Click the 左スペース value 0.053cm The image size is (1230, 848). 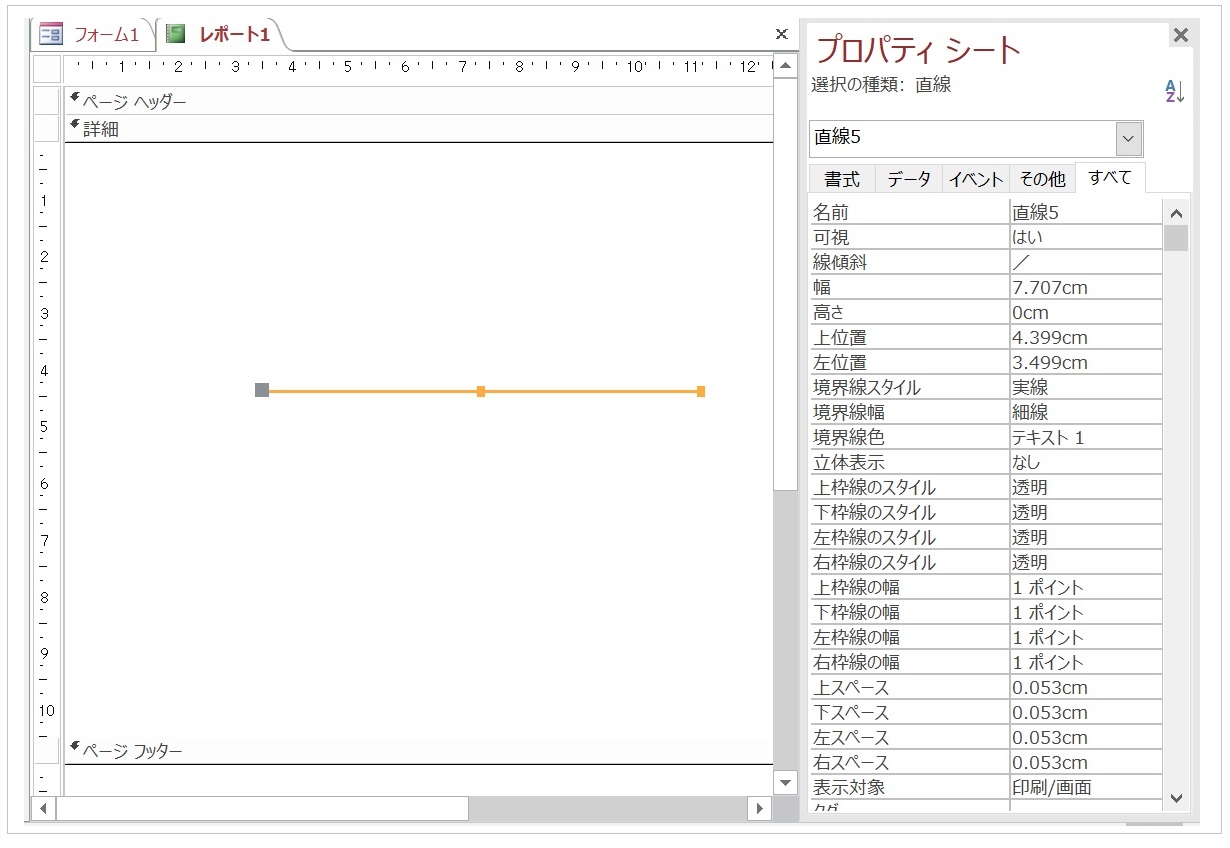click(1086, 737)
